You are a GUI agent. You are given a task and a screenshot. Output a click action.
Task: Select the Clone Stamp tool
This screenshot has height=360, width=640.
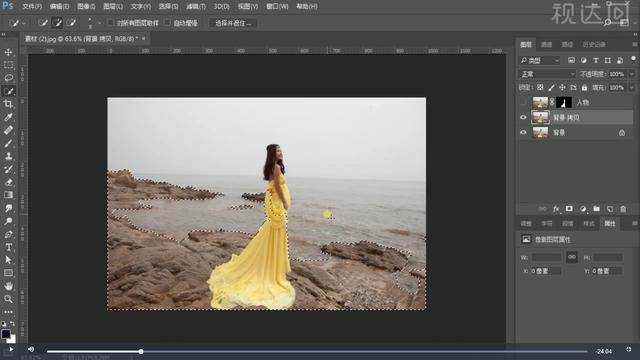[8, 156]
